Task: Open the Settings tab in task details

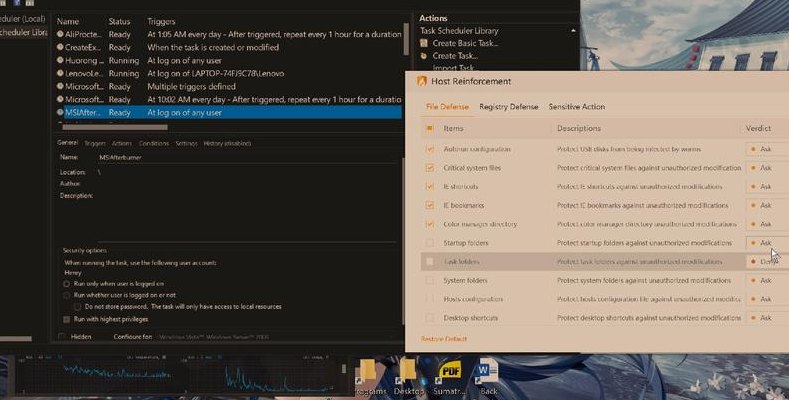Action: pos(186,143)
